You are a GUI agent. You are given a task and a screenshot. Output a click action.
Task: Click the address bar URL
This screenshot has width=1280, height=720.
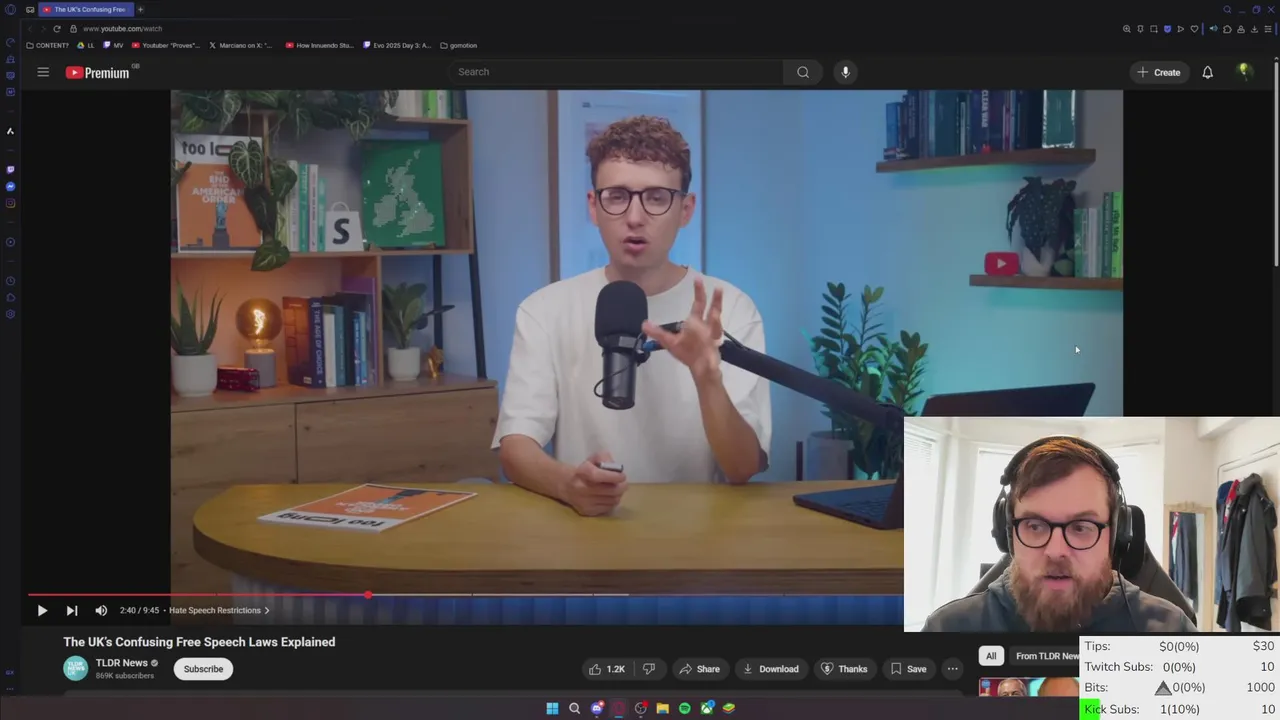tap(122, 29)
